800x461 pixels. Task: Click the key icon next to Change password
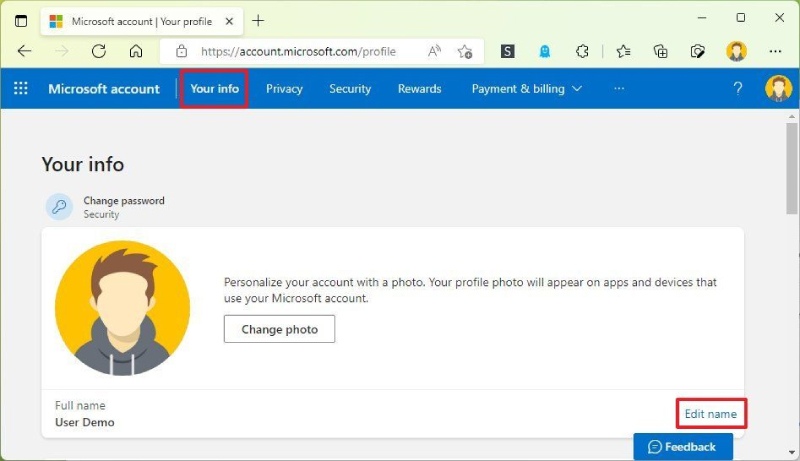pyautogui.click(x=59, y=207)
